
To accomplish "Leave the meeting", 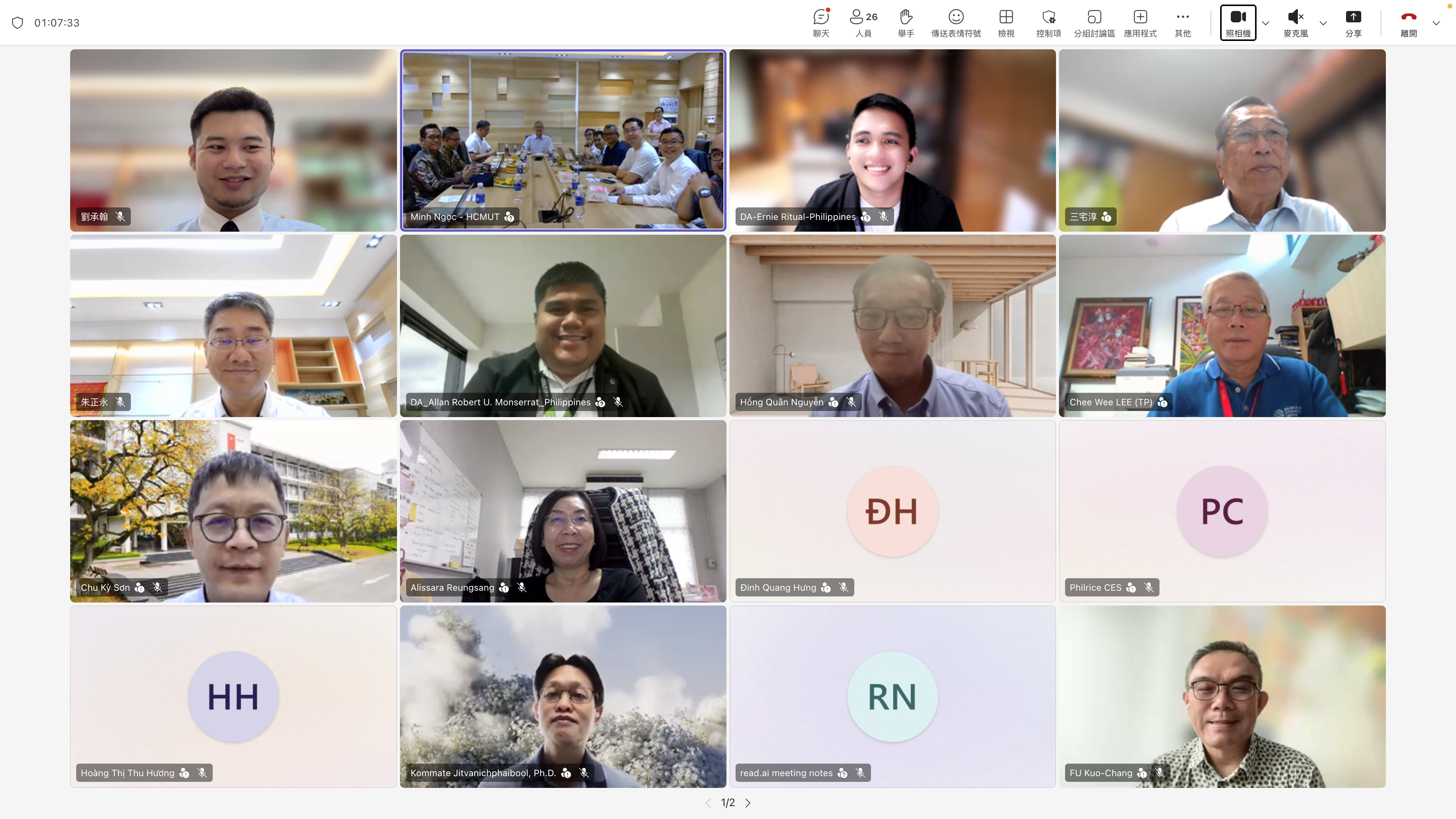I will (x=1409, y=23).
